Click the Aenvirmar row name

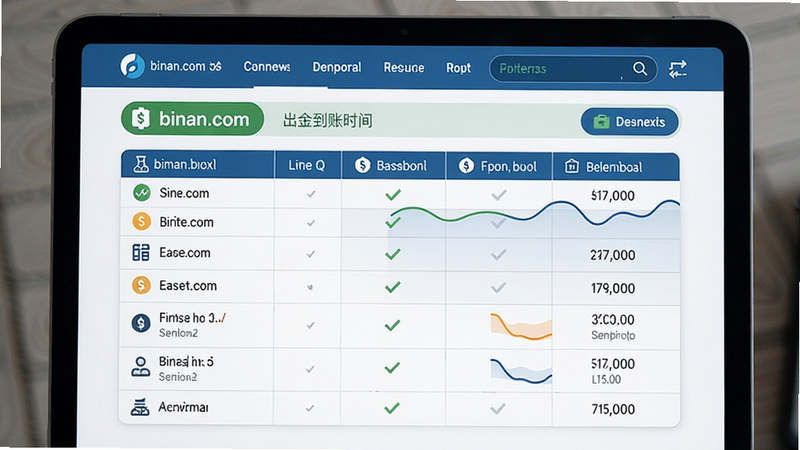[x=183, y=407]
